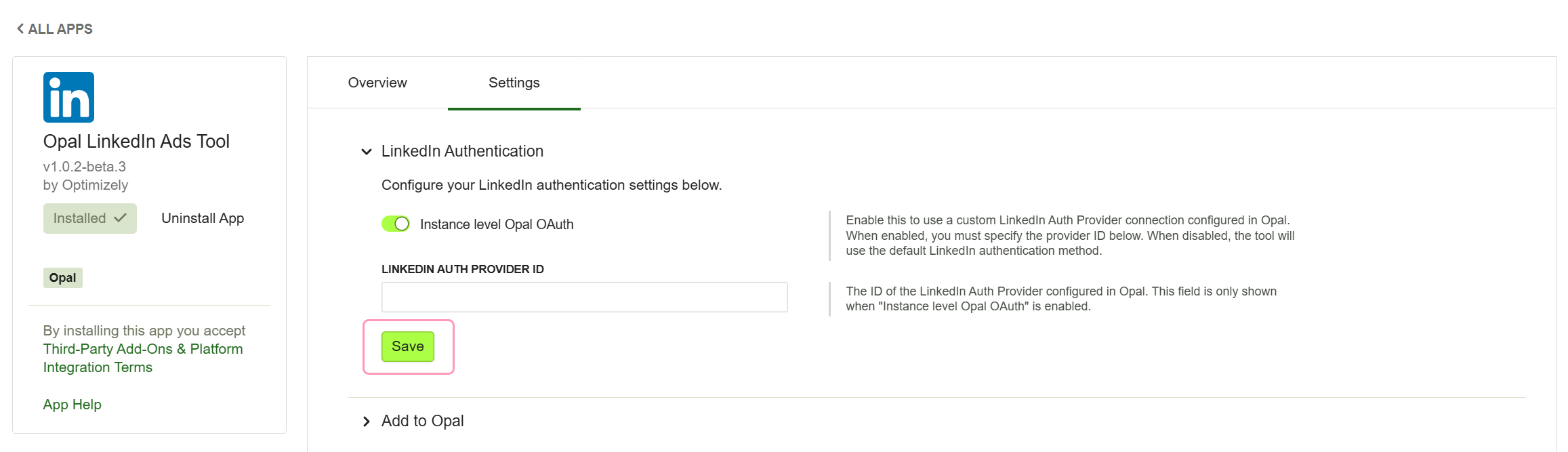This screenshot has height=452, width=1568.
Task: Switch to the Overview tab
Action: point(377,83)
